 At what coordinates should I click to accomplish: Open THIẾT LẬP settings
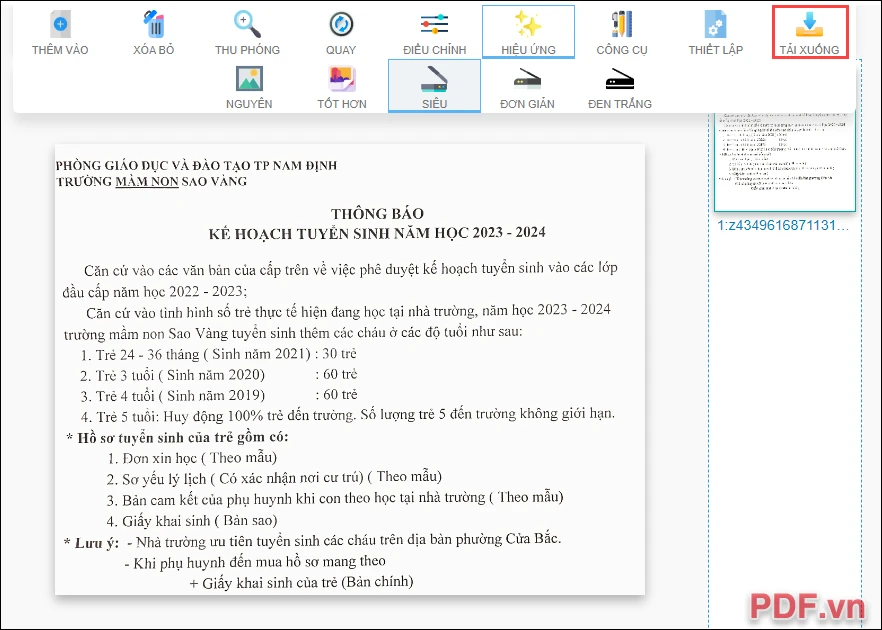tap(716, 32)
